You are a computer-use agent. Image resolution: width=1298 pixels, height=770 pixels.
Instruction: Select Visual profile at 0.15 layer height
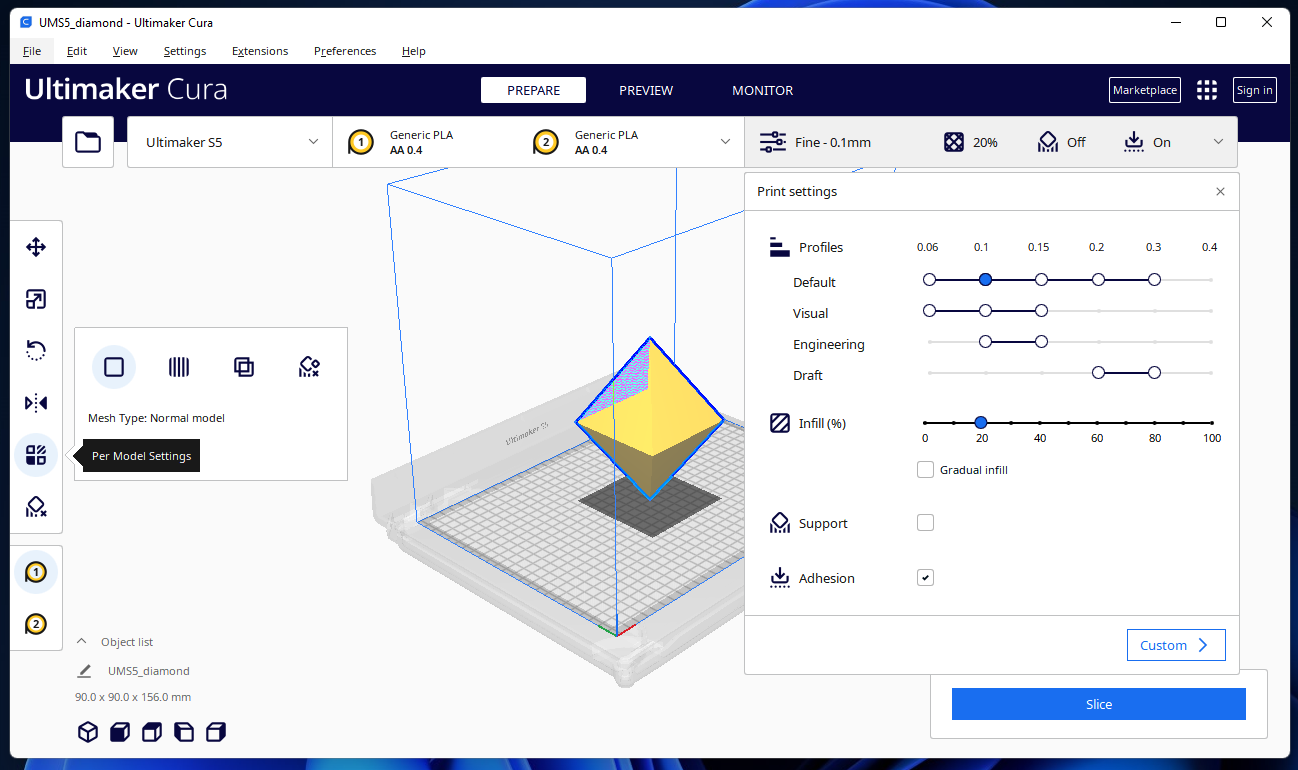pos(1041,311)
